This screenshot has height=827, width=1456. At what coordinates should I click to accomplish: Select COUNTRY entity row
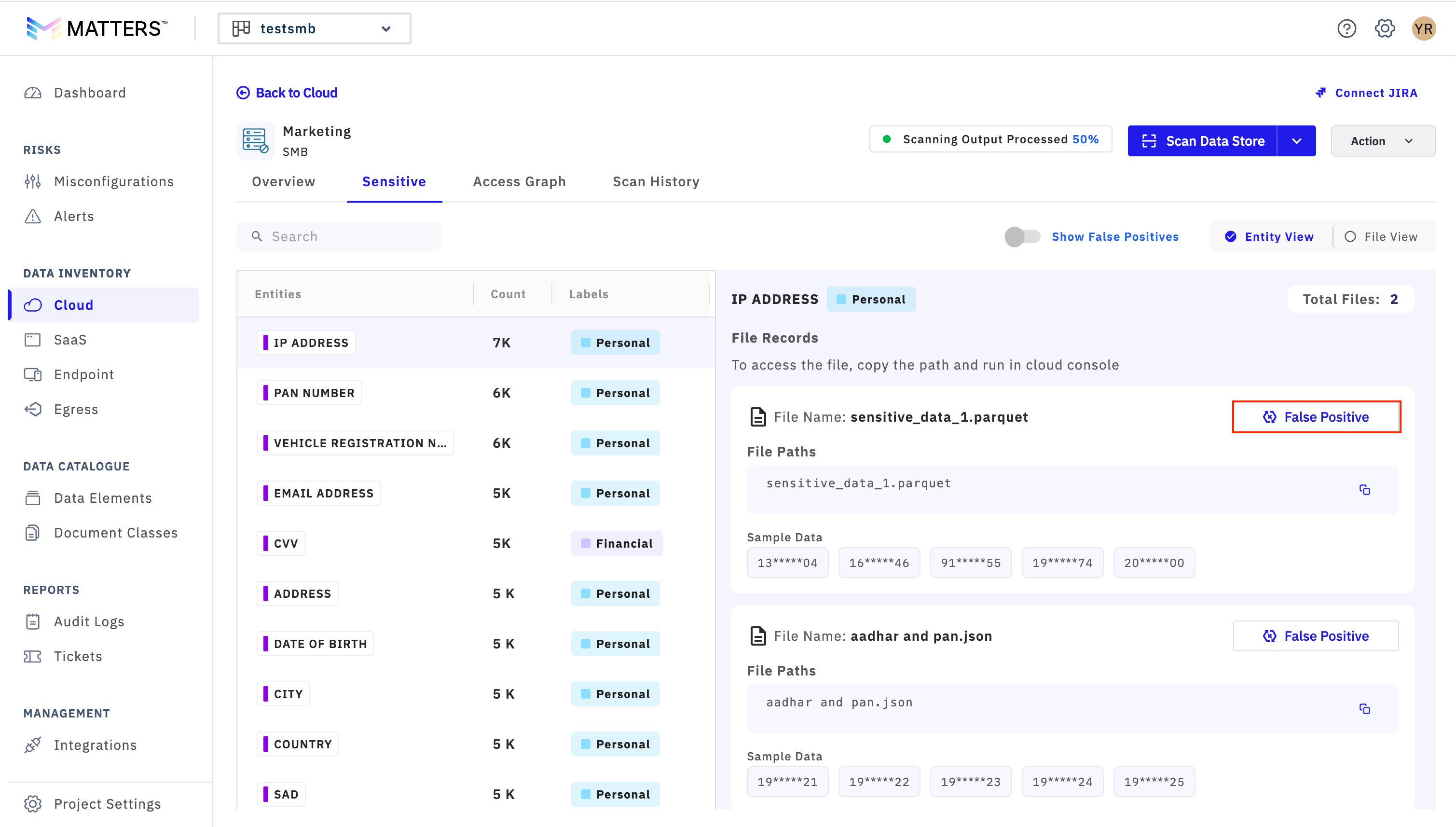coord(476,744)
